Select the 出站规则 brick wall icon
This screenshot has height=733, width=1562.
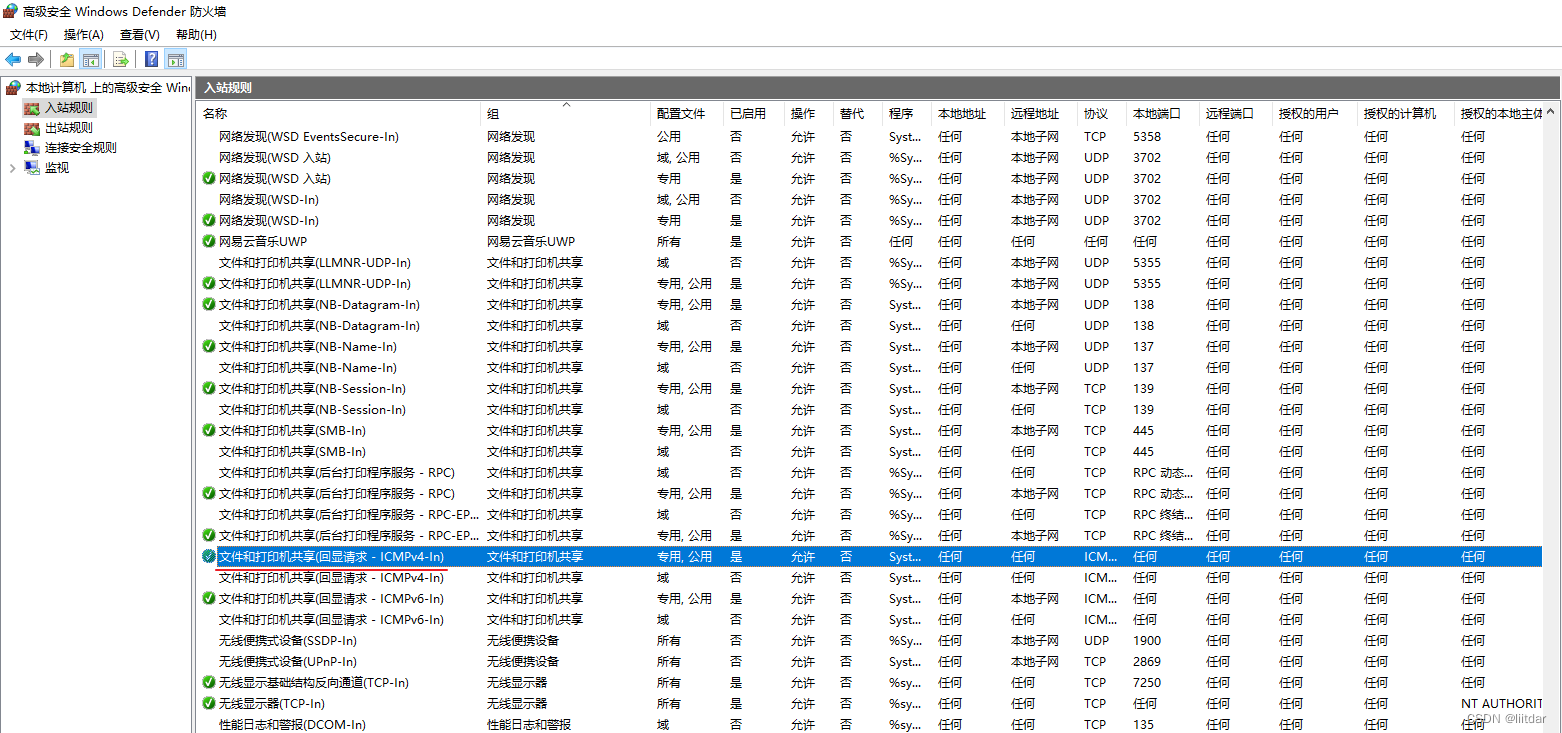point(33,127)
